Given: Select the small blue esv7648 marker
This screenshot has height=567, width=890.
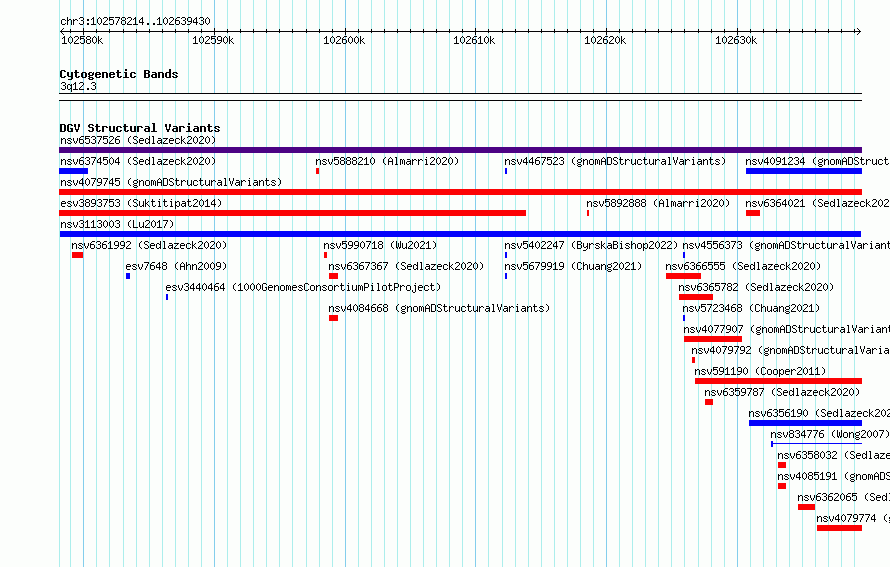Looking at the screenshot, I should [x=128, y=276].
